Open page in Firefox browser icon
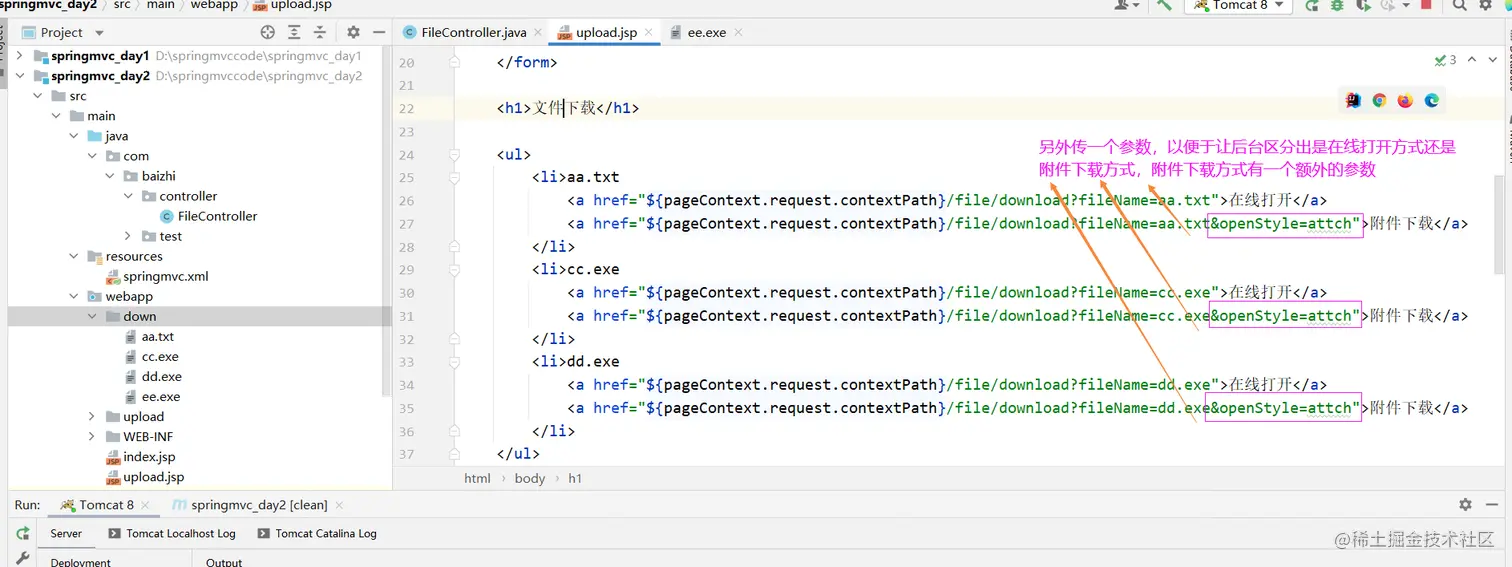This screenshot has height=567, width=1512. coord(1405,100)
